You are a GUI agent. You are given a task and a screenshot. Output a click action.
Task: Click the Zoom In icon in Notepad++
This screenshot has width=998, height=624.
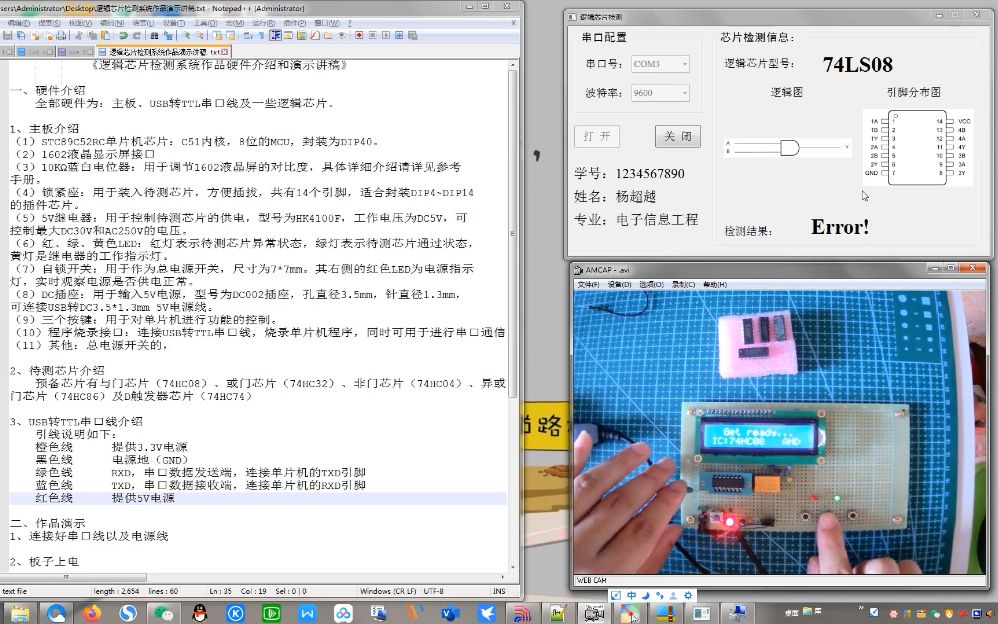click(185, 35)
